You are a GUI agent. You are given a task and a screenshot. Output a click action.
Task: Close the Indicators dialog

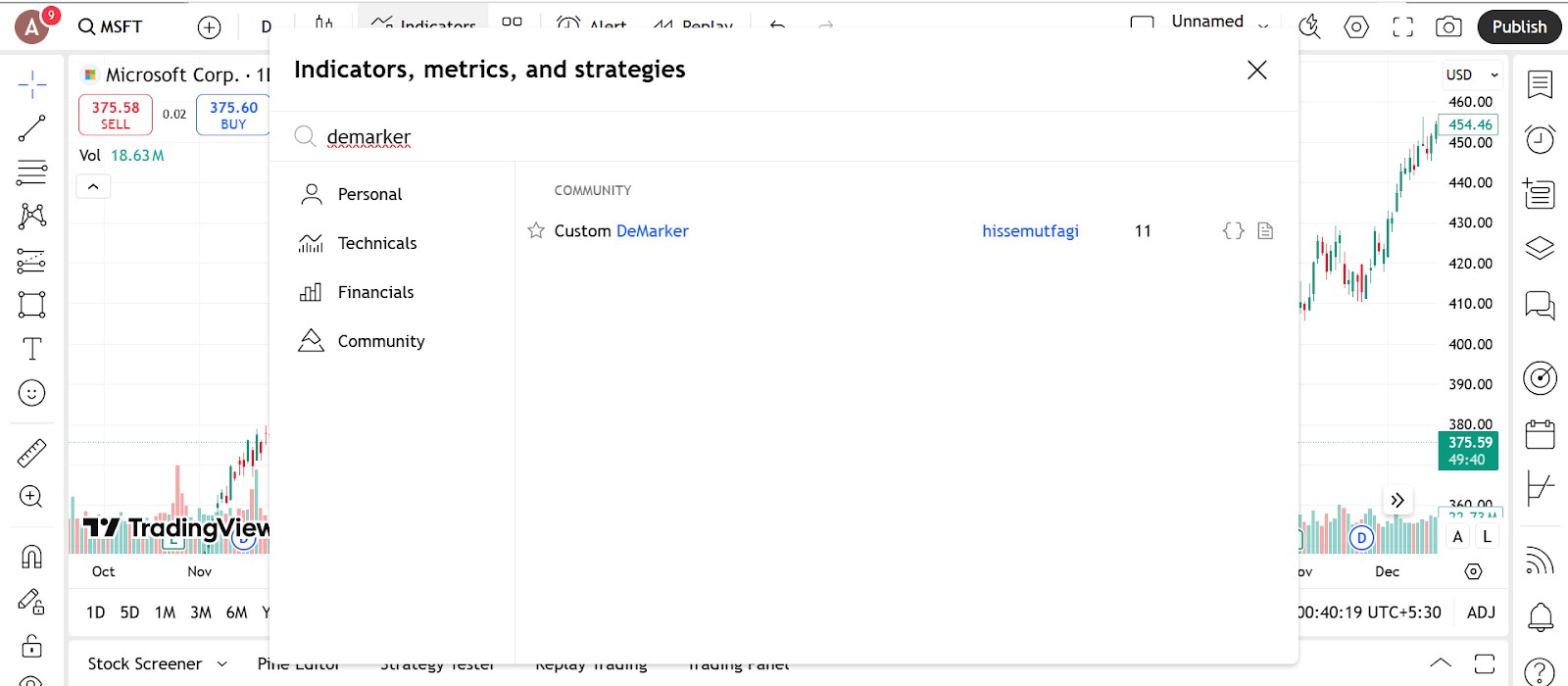tap(1256, 70)
